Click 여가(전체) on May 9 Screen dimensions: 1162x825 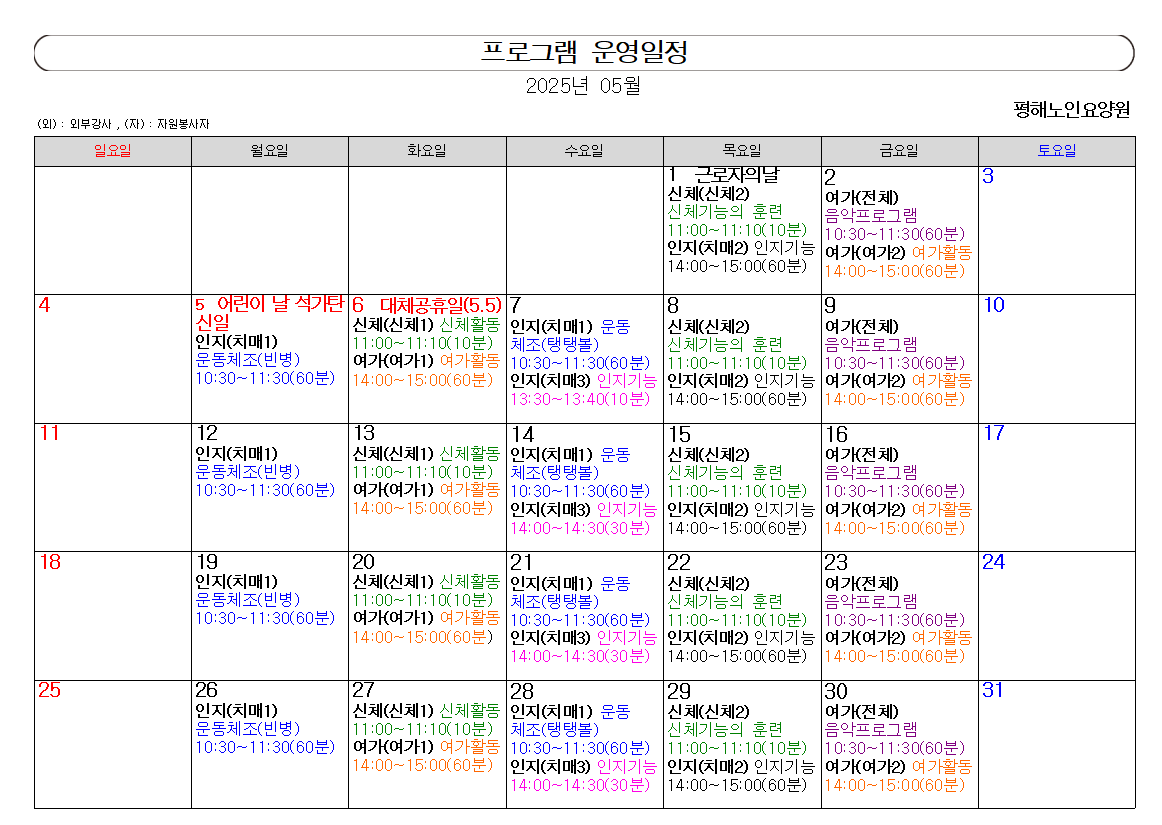862,327
